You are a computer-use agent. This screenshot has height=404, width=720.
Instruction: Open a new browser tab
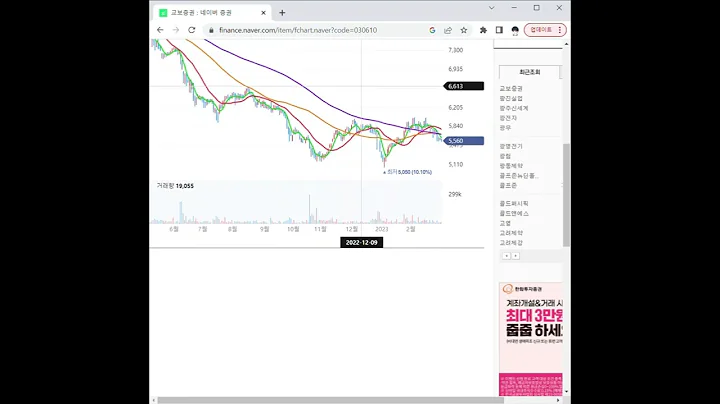point(282,13)
